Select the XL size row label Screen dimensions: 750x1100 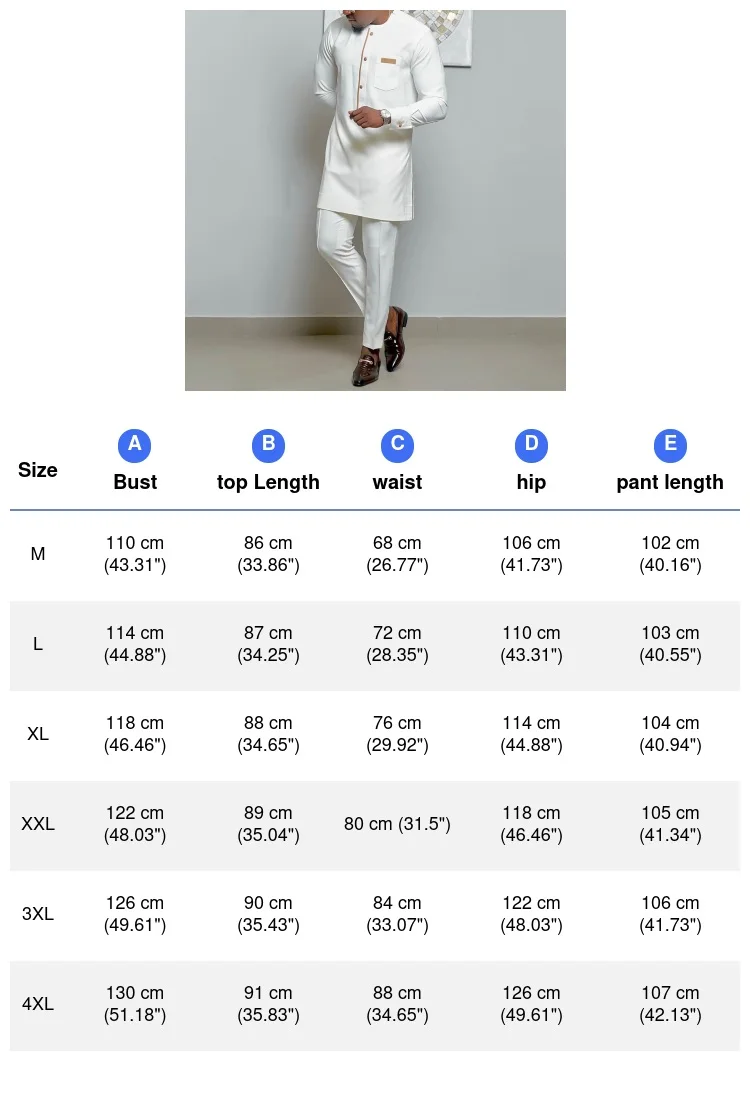(38, 734)
